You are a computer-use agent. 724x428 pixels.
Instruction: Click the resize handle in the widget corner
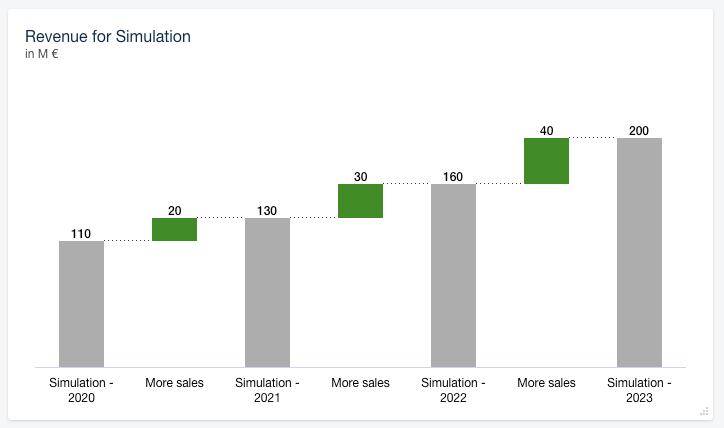pyautogui.click(x=705, y=410)
